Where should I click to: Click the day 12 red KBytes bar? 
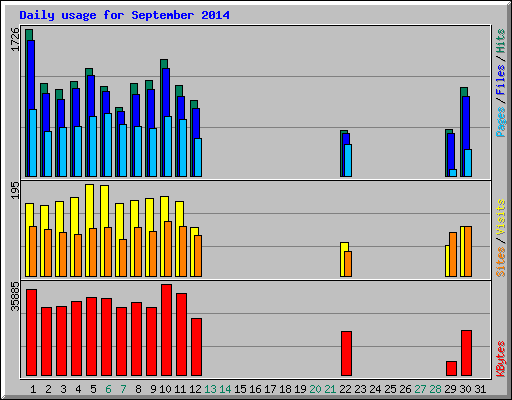pyautogui.click(x=197, y=347)
